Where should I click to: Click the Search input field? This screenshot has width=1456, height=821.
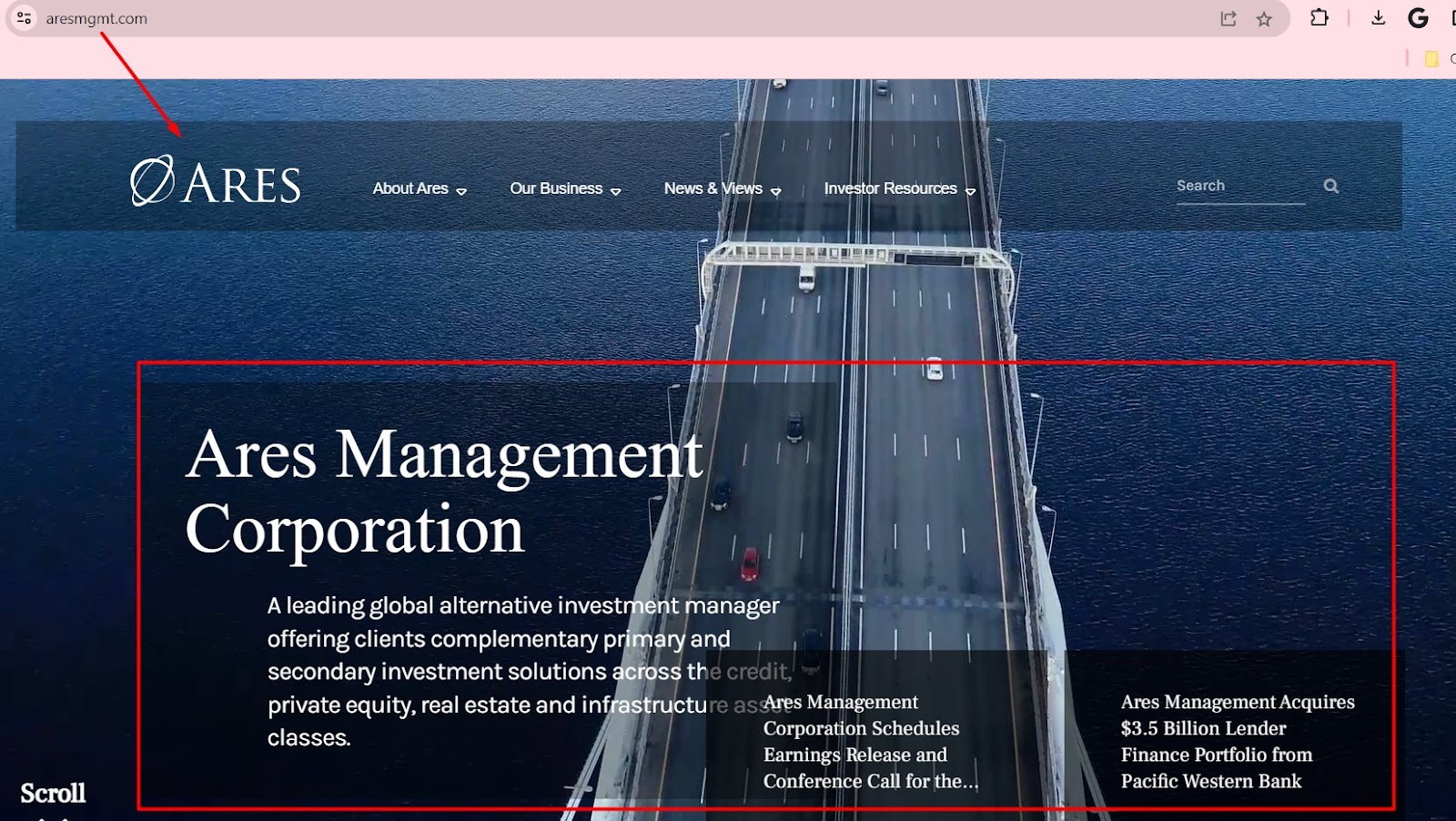1240,187
